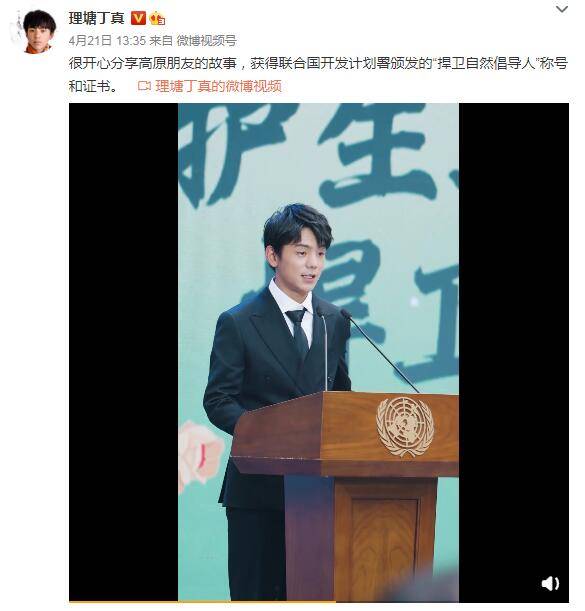
Task: Click the profile avatar picture
Action: point(38,30)
